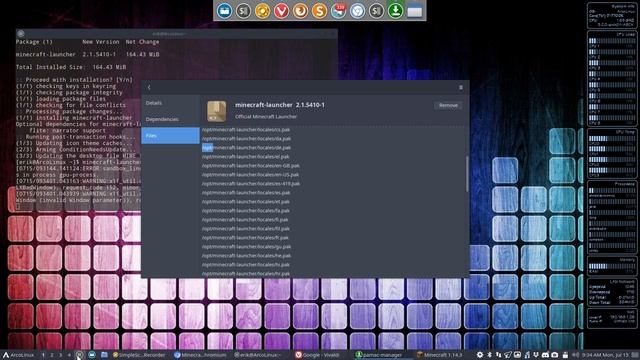This screenshot has width=640, height=360.
Task: Open the blue file manager dock icon
Action: coord(224,11)
